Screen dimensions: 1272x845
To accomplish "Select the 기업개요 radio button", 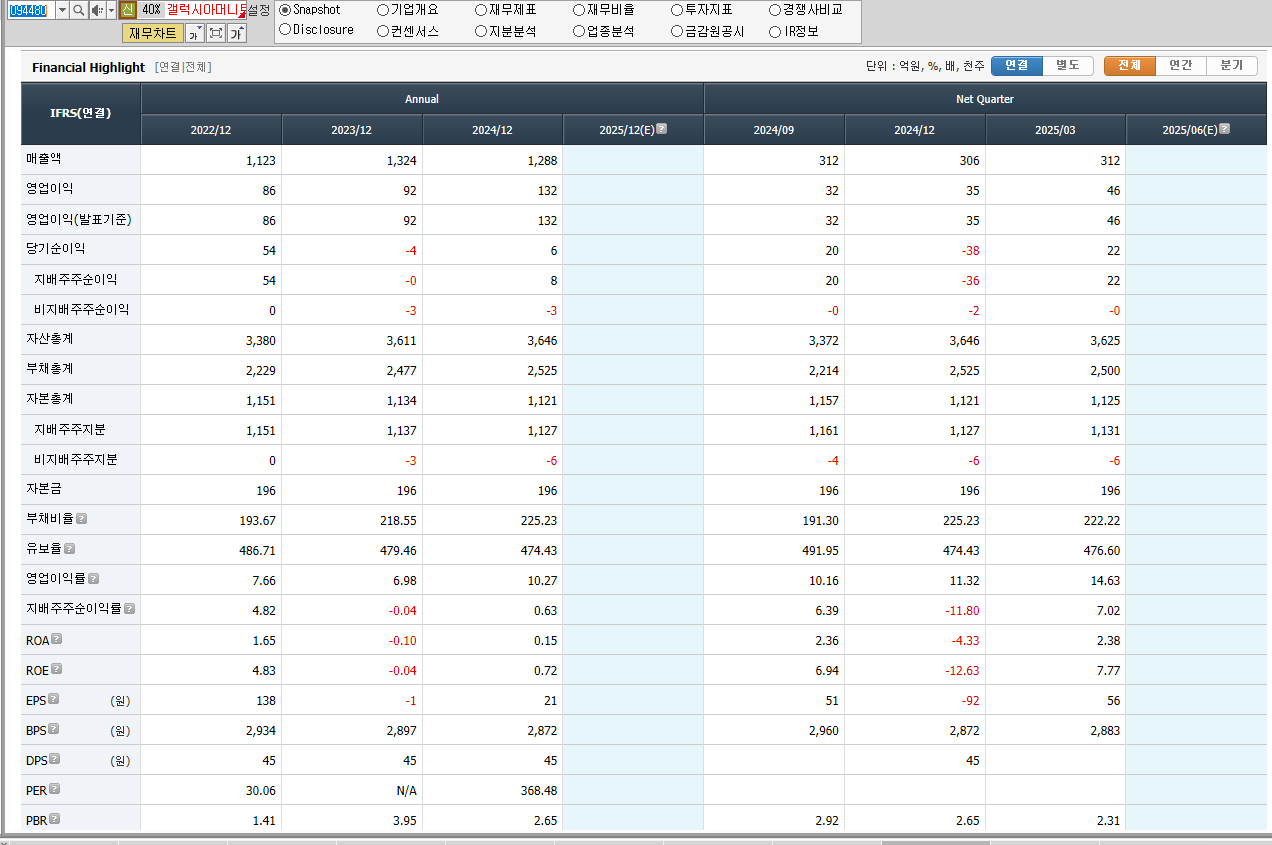I will (383, 10).
